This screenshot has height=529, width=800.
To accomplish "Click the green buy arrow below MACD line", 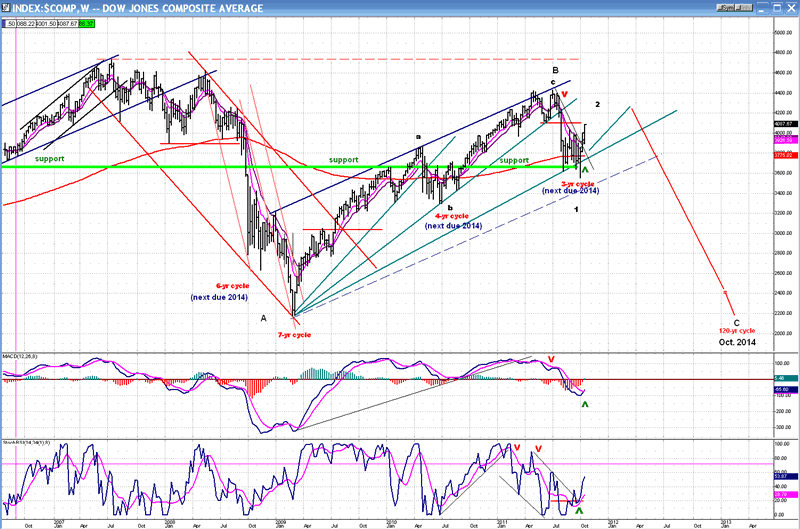I will point(585,404).
